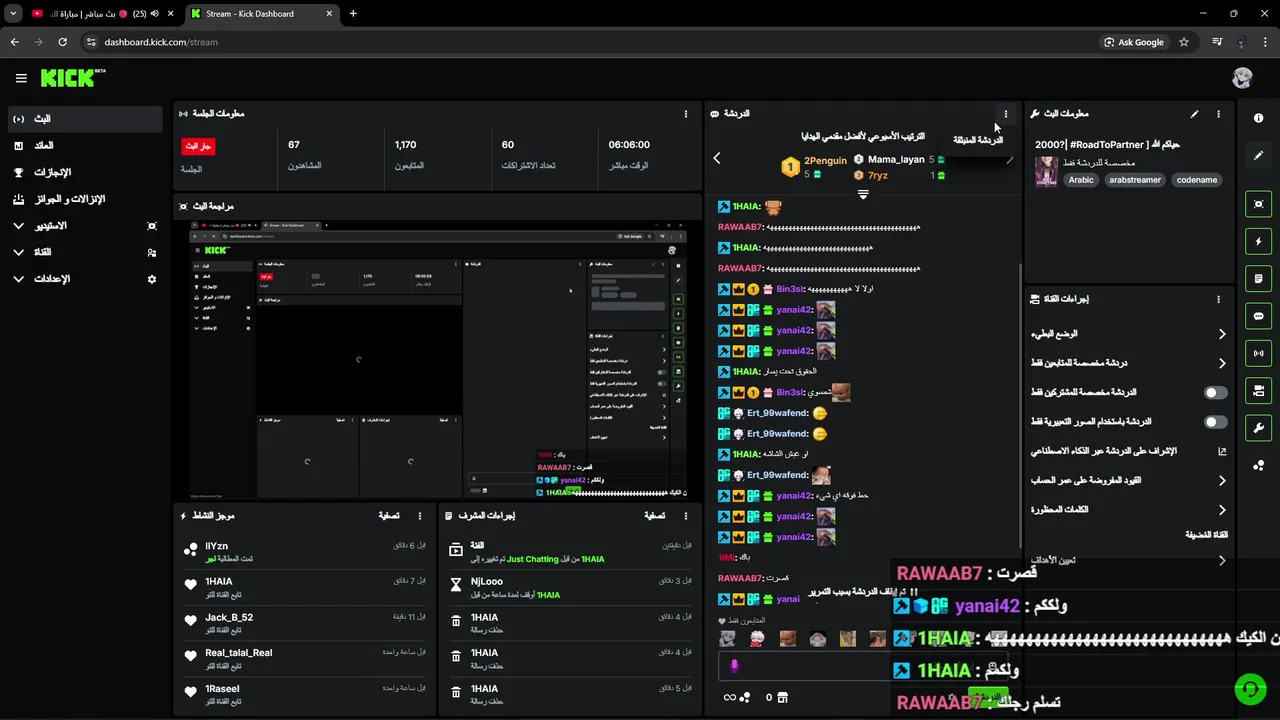Click تصفية filter in activity feed panel
1280x720 pixels.
[389, 516]
